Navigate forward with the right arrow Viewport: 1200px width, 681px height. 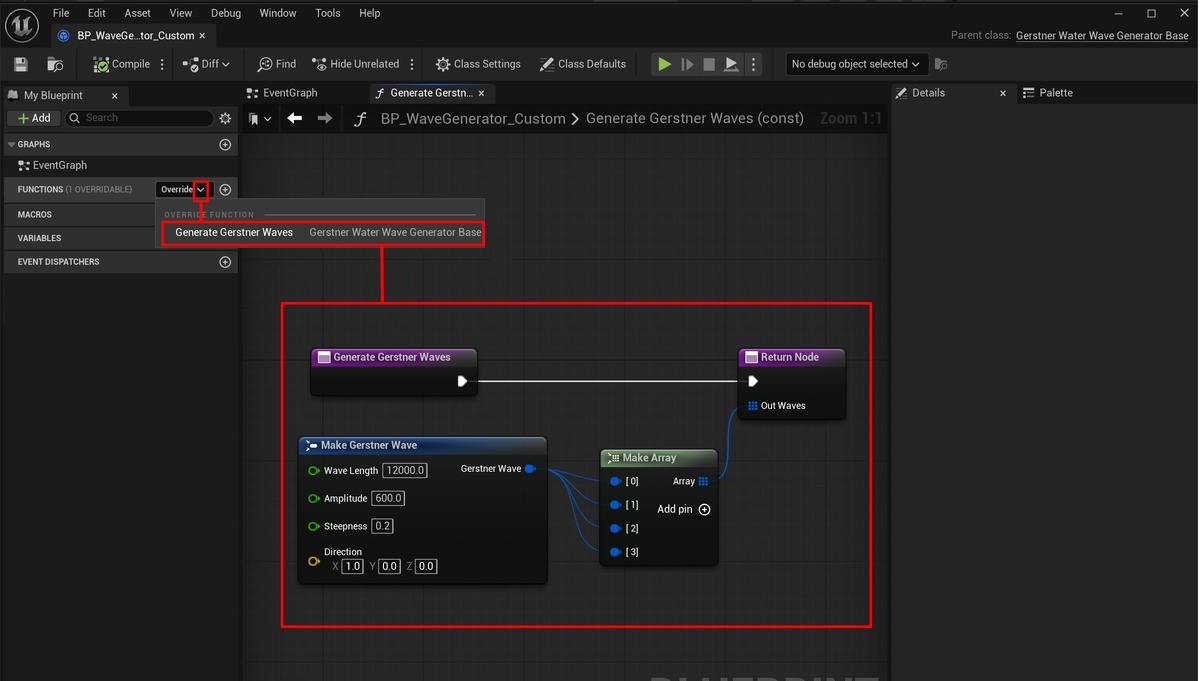[x=324, y=118]
